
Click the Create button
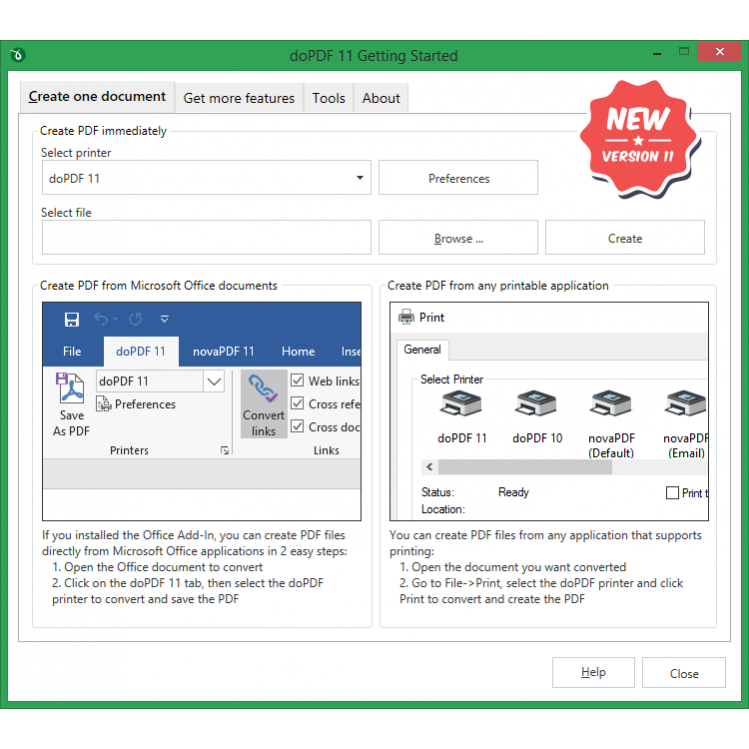pyautogui.click(x=625, y=237)
